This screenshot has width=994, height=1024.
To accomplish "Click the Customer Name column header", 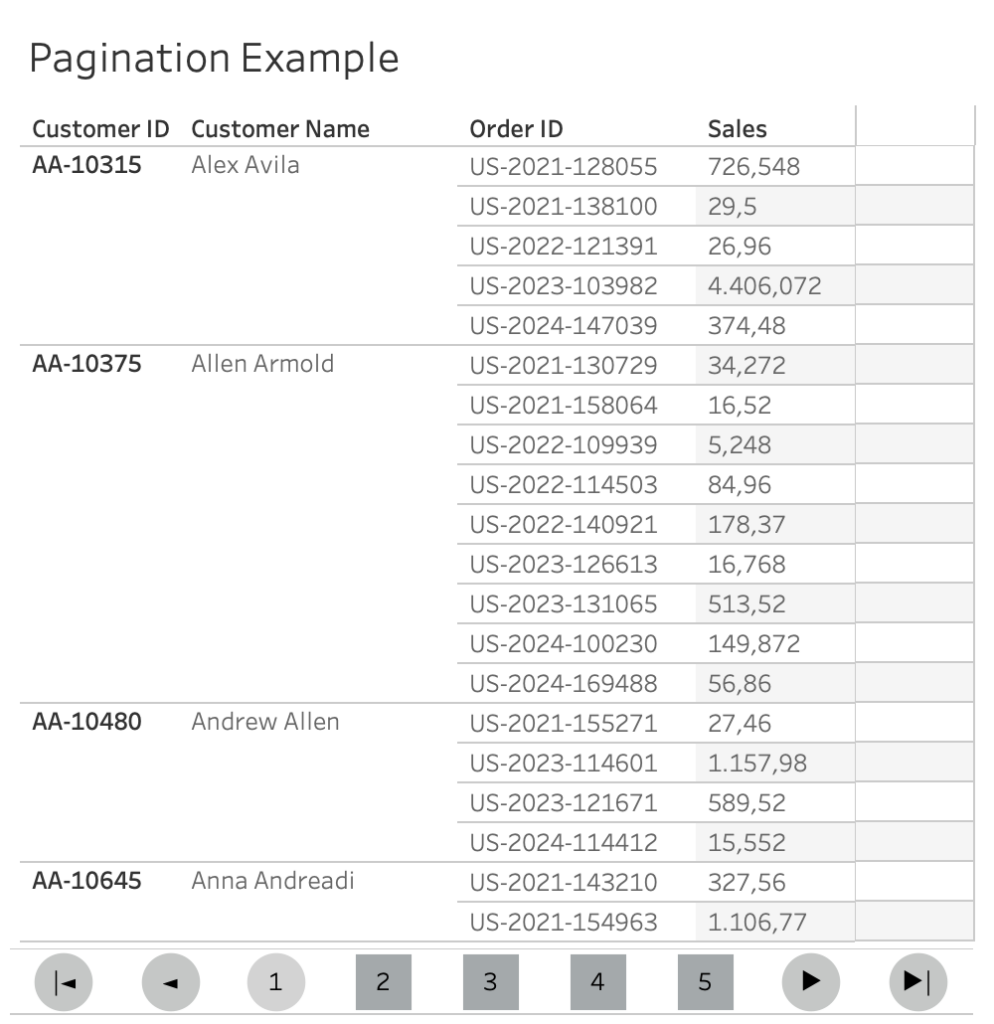I will tap(280, 129).
